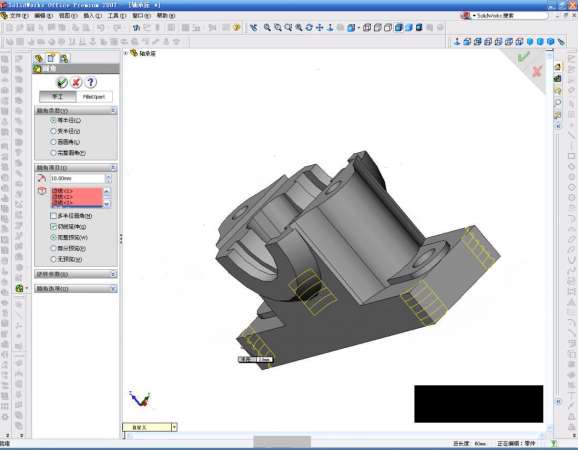Select the Zoom to Area tool
578x450 pixels.
(x=278, y=28)
